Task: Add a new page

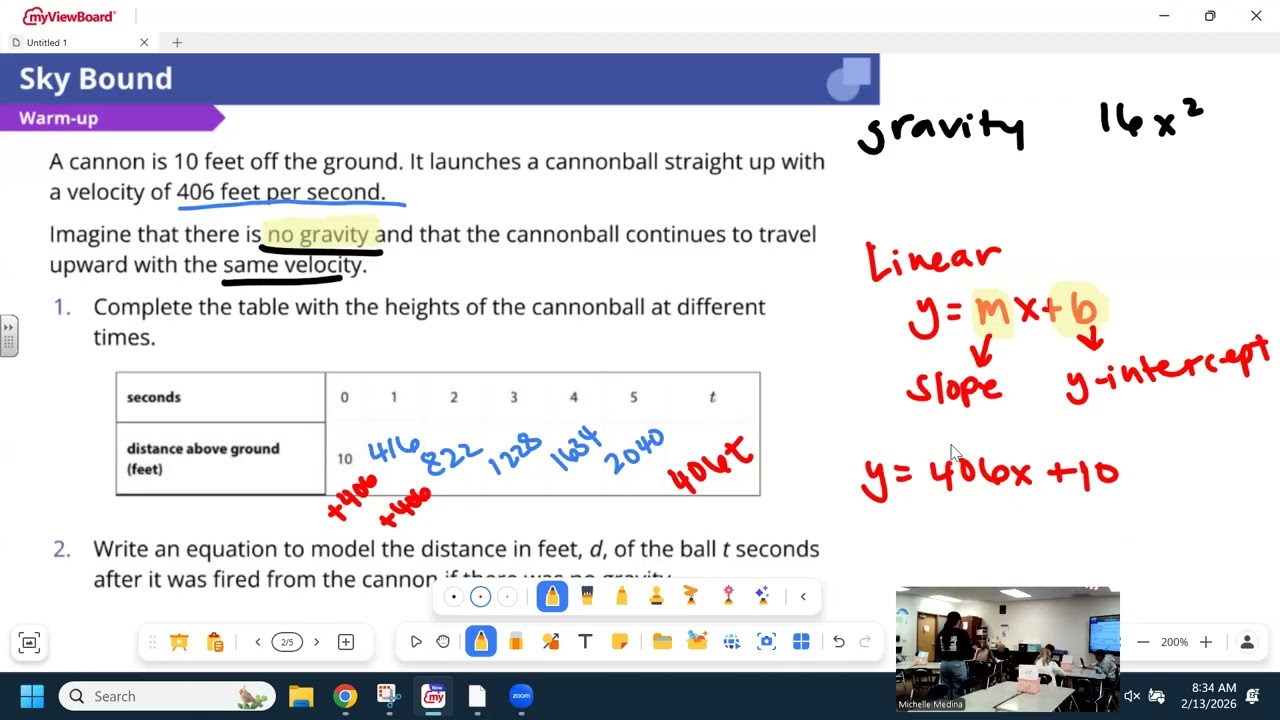Action: pyautogui.click(x=346, y=642)
